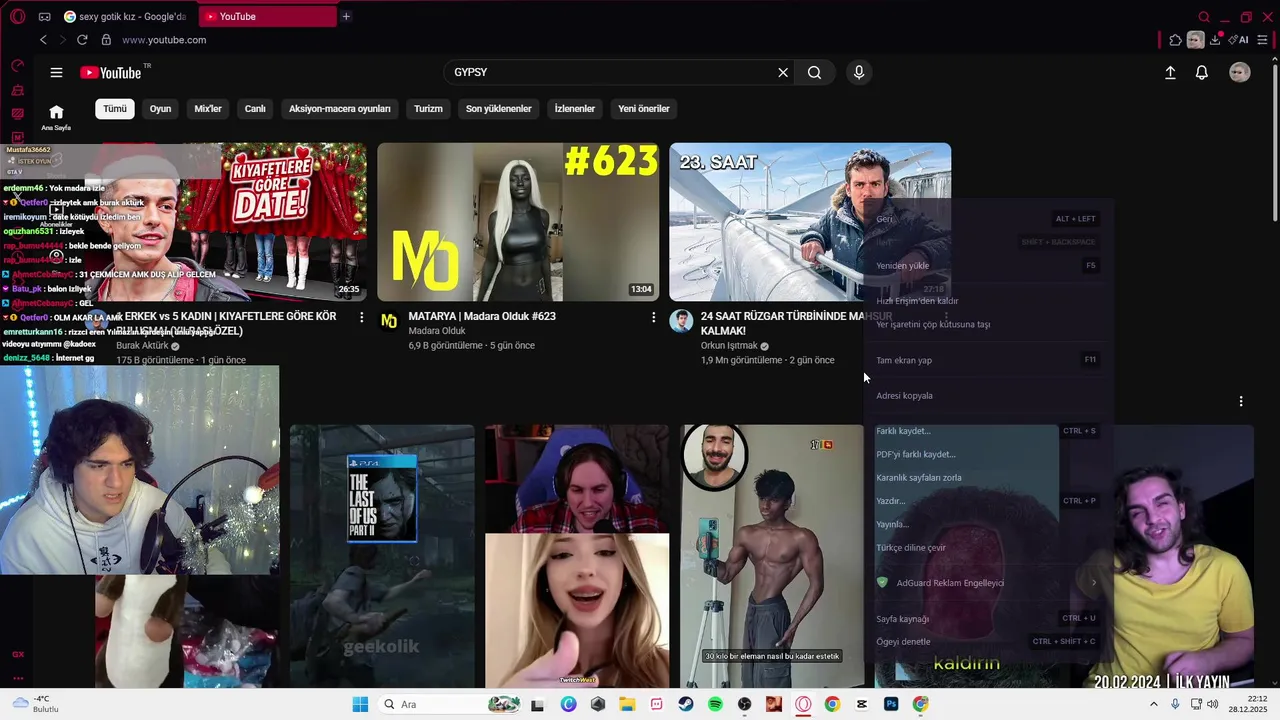The height and width of the screenshot is (720, 1280).
Task: Open Opera tab search magnifier
Action: (x=1204, y=17)
